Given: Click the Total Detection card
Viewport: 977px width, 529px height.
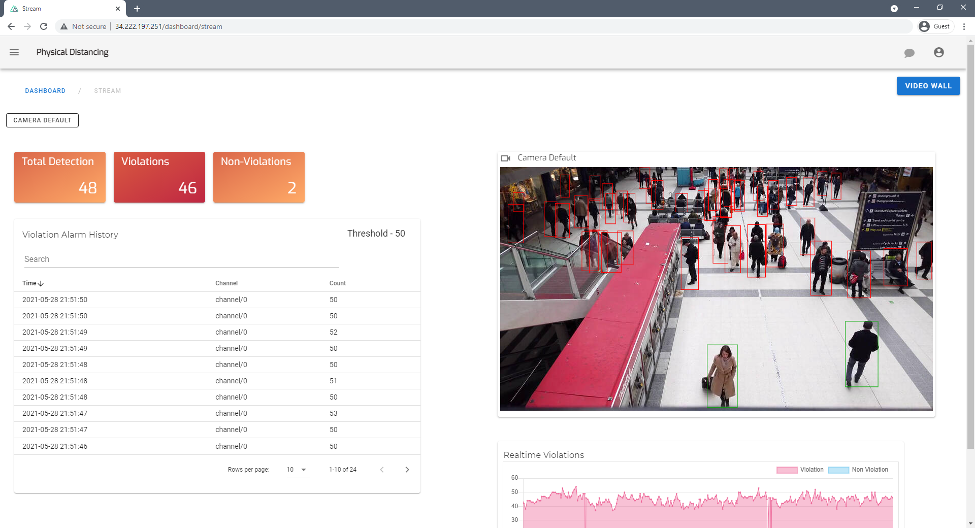Looking at the screenshot, I should pyautogui.click(x=60, y=178).
